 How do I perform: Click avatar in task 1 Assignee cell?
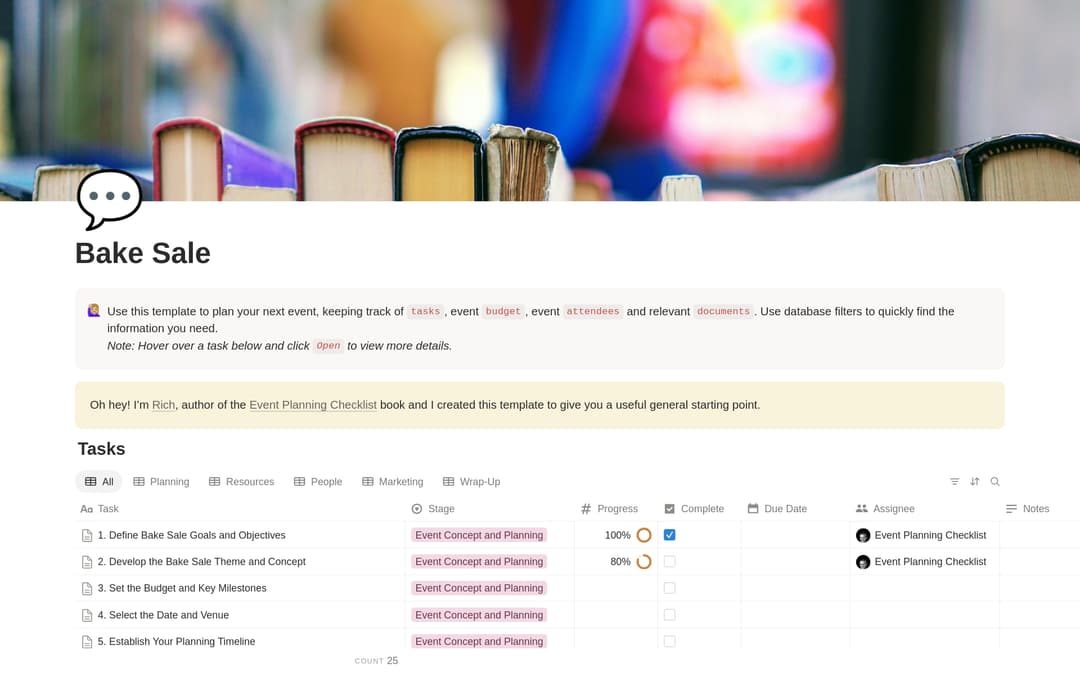[863, 536]
